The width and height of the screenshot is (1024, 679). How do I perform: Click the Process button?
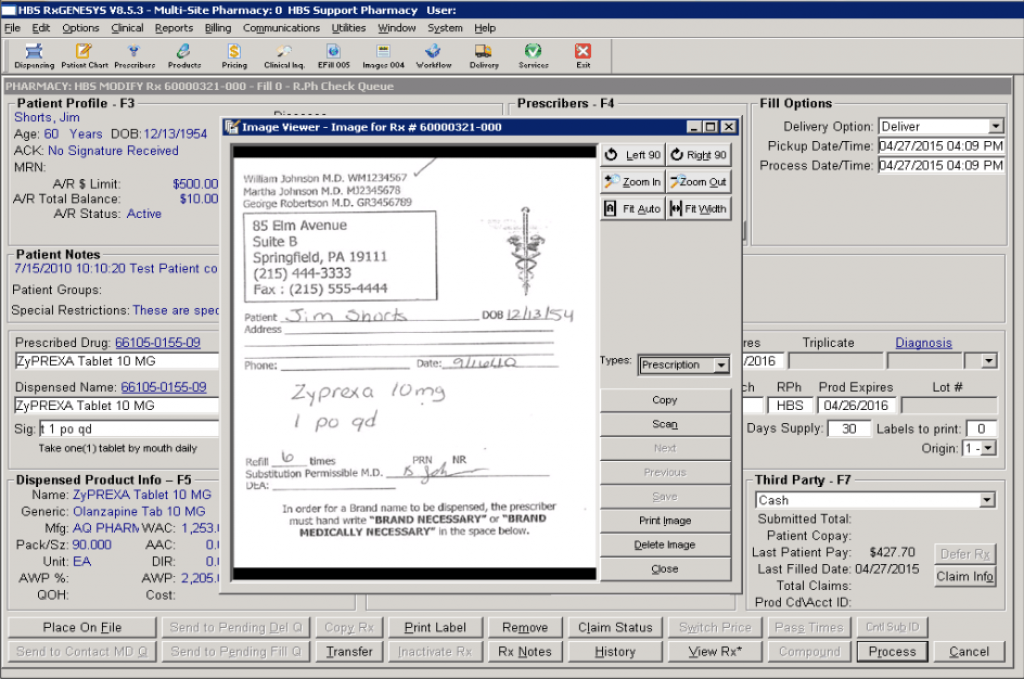tap(891, 651)
